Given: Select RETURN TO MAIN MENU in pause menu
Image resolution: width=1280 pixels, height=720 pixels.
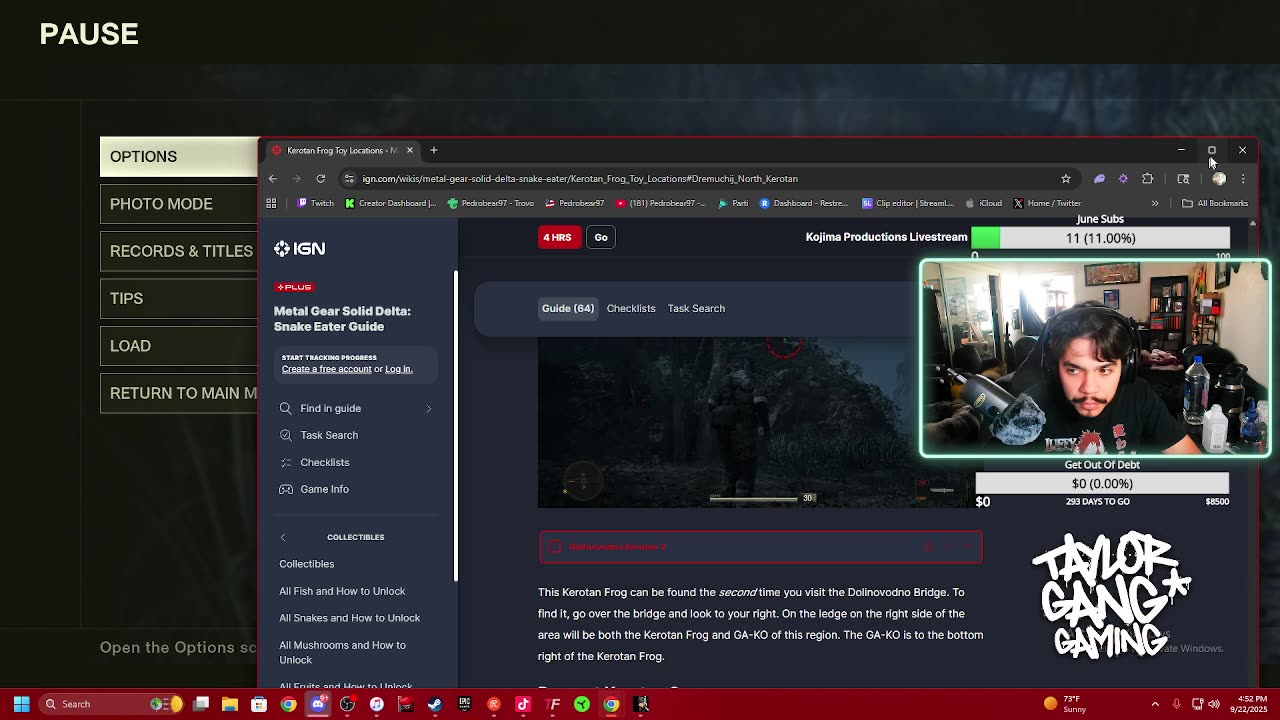Looking at the screenshot, I should tap(179, 393).
